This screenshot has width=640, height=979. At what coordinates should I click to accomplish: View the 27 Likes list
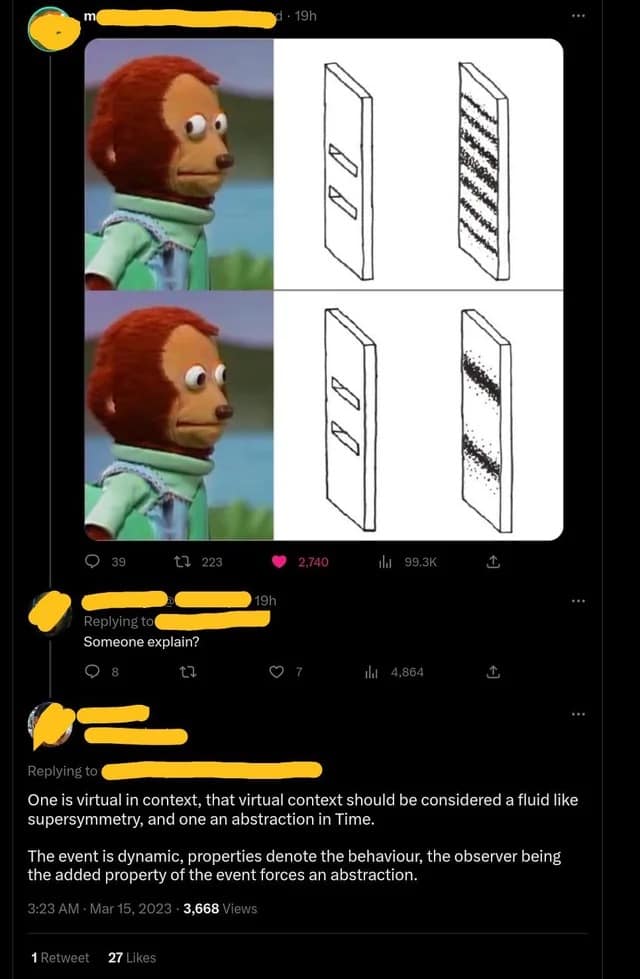coord(132,958)
